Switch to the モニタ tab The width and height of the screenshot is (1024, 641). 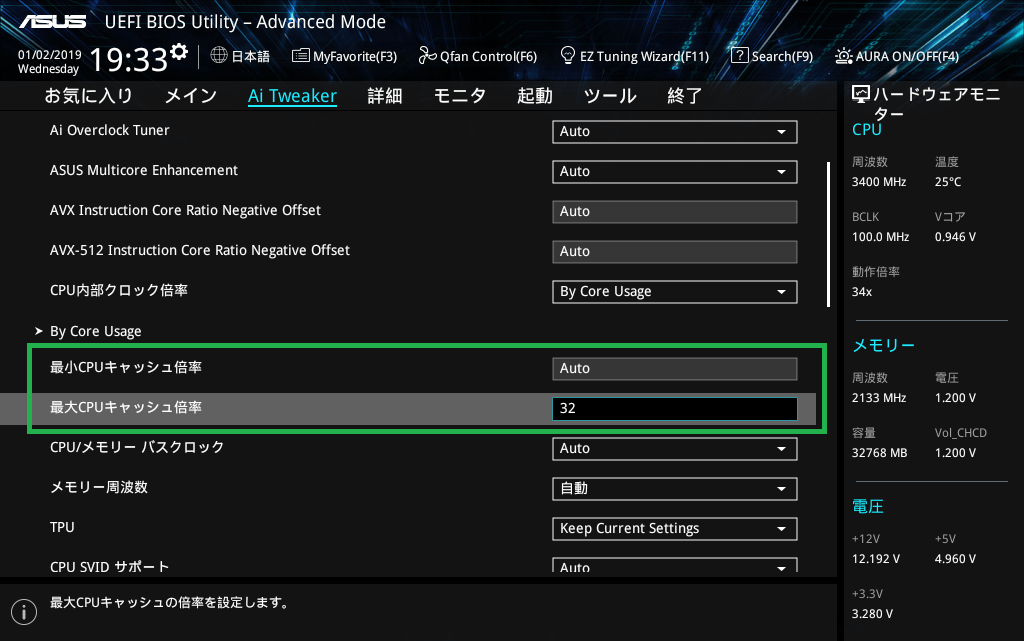(x=460, y=96)
